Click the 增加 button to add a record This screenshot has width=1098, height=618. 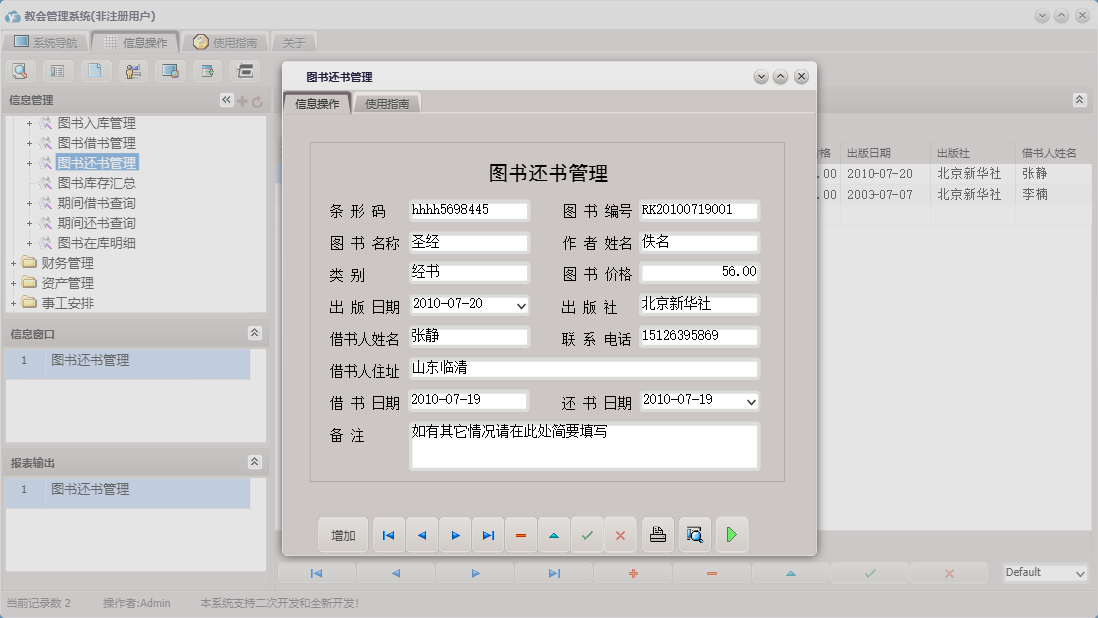343,534
